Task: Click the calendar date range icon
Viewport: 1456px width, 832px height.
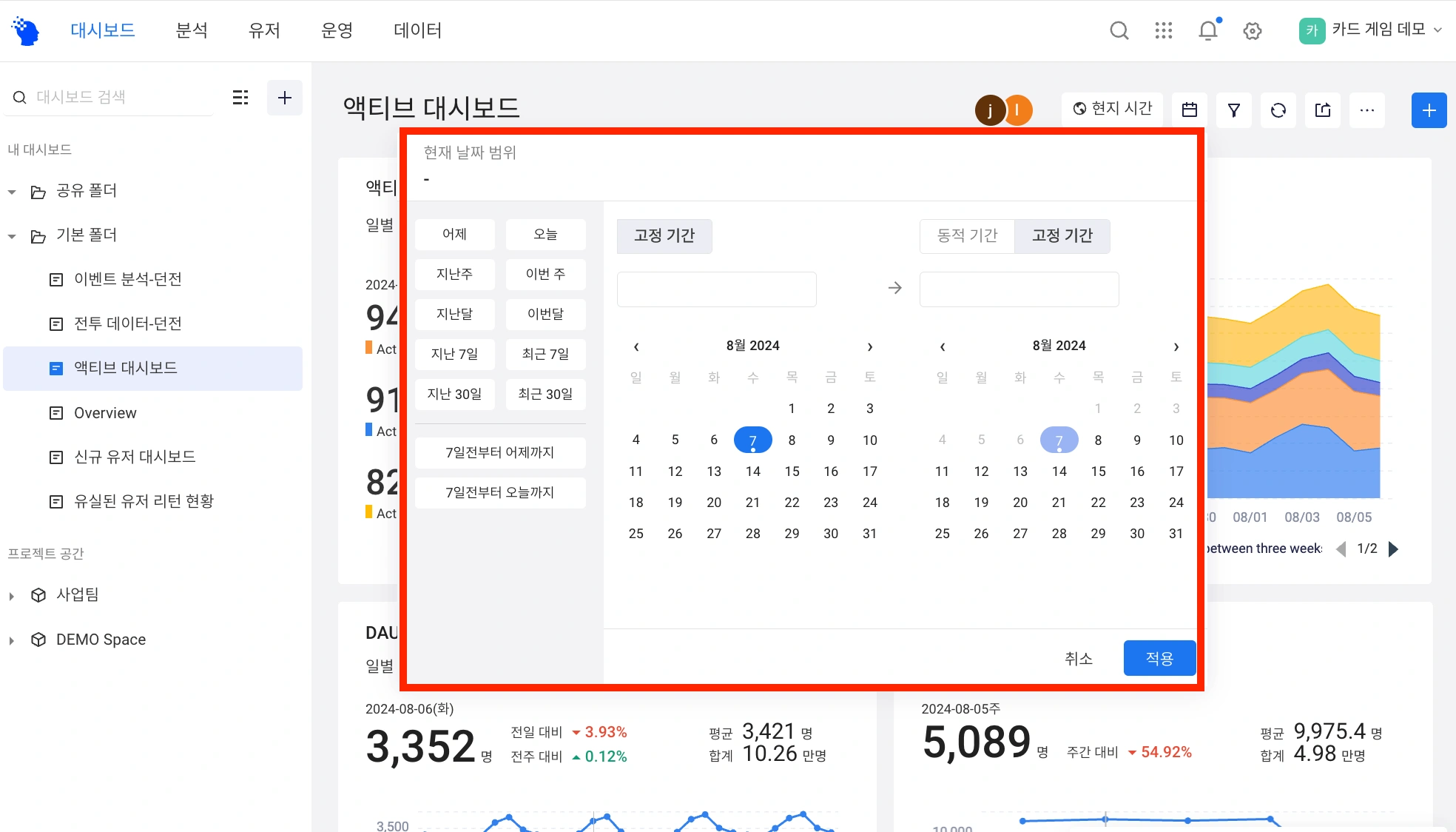Action: (1190, 110)
